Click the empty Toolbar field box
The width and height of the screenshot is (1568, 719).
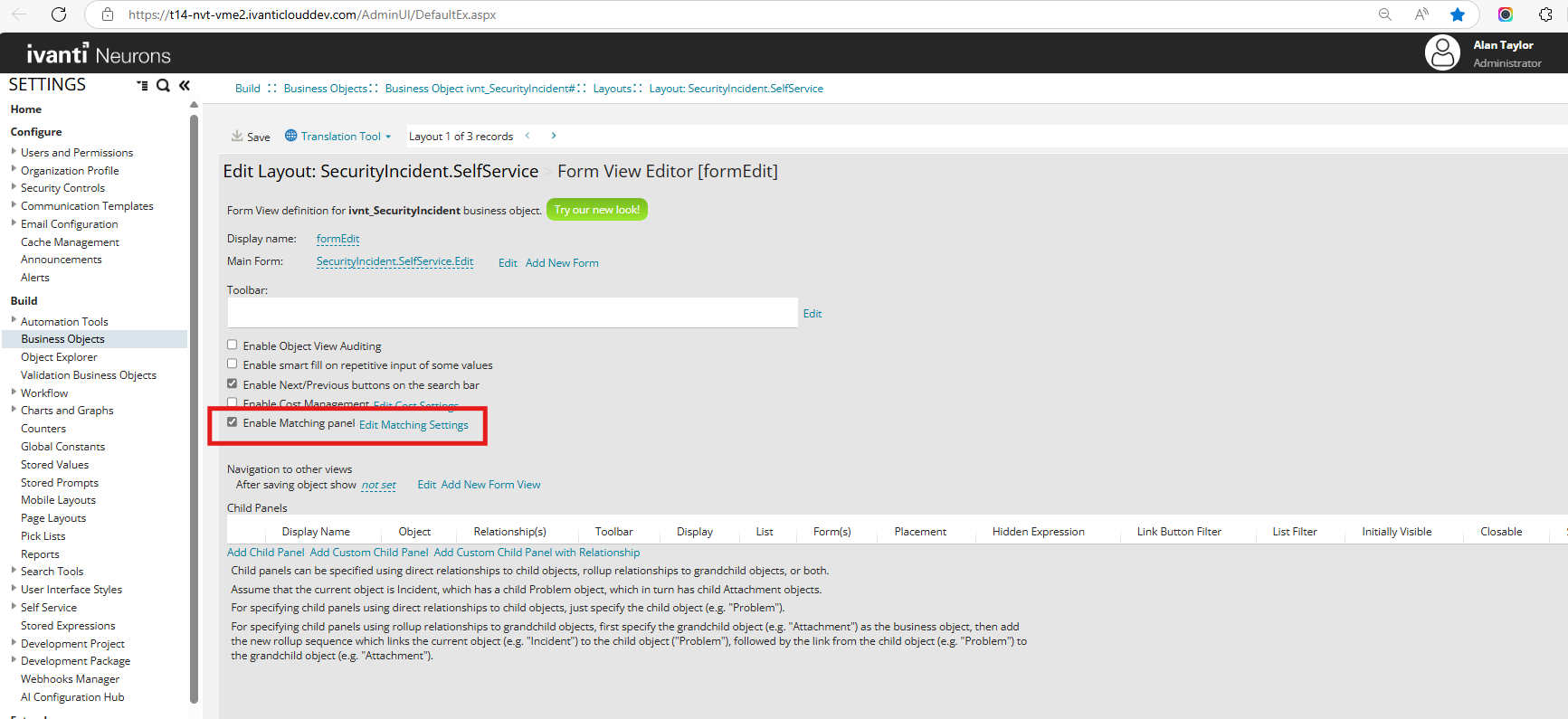coord(512,313)
